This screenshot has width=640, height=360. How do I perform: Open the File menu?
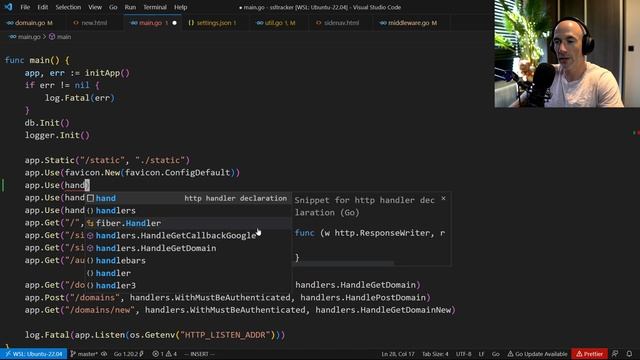(x=25, y=7)
